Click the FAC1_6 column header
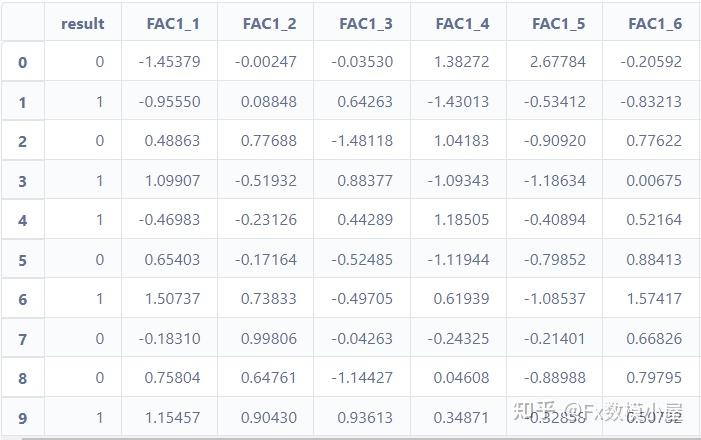 coord(654,23)
